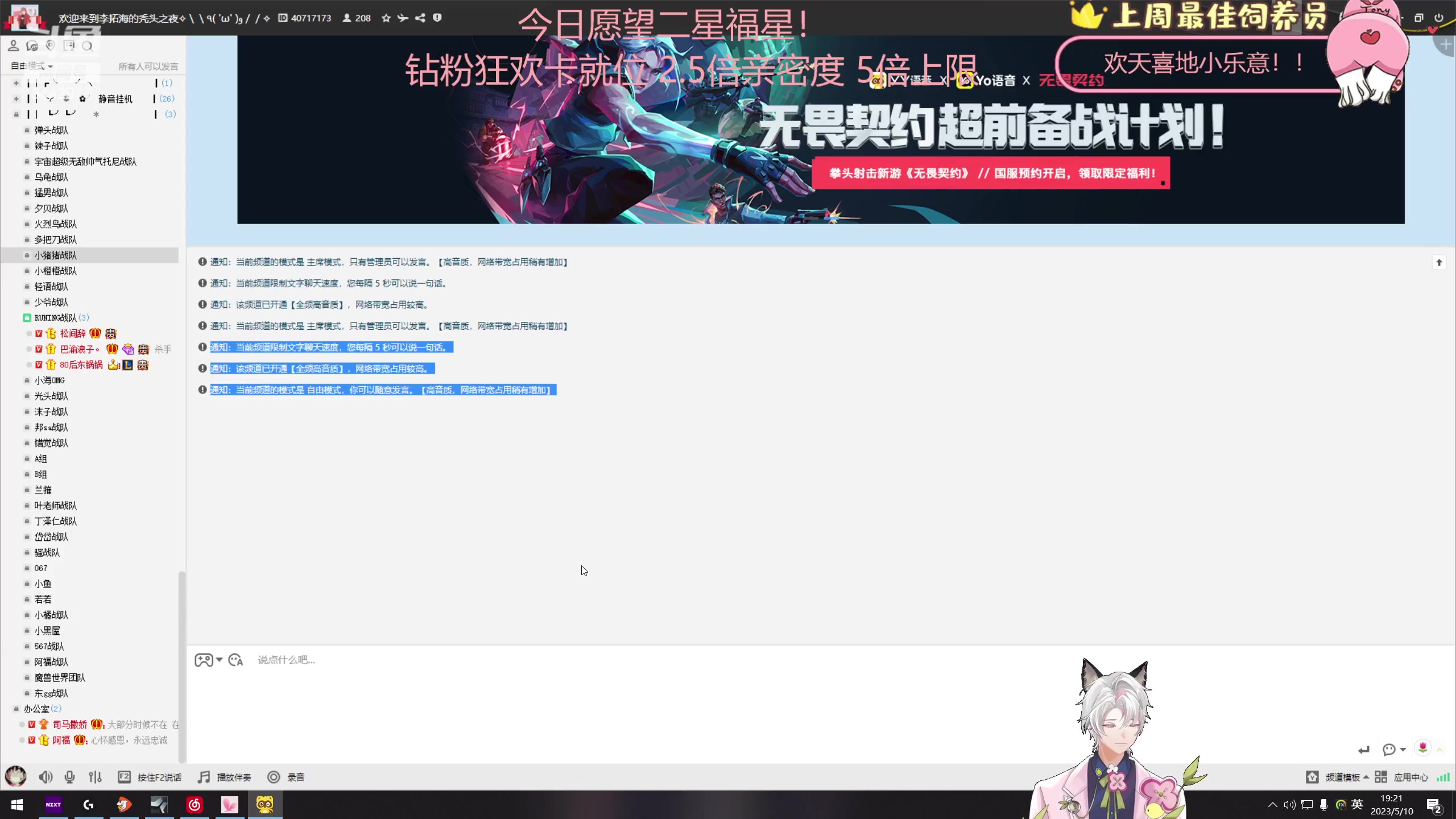
Task: Select the 魔兽世界团队 channel
Action: [x=60, y=677]
